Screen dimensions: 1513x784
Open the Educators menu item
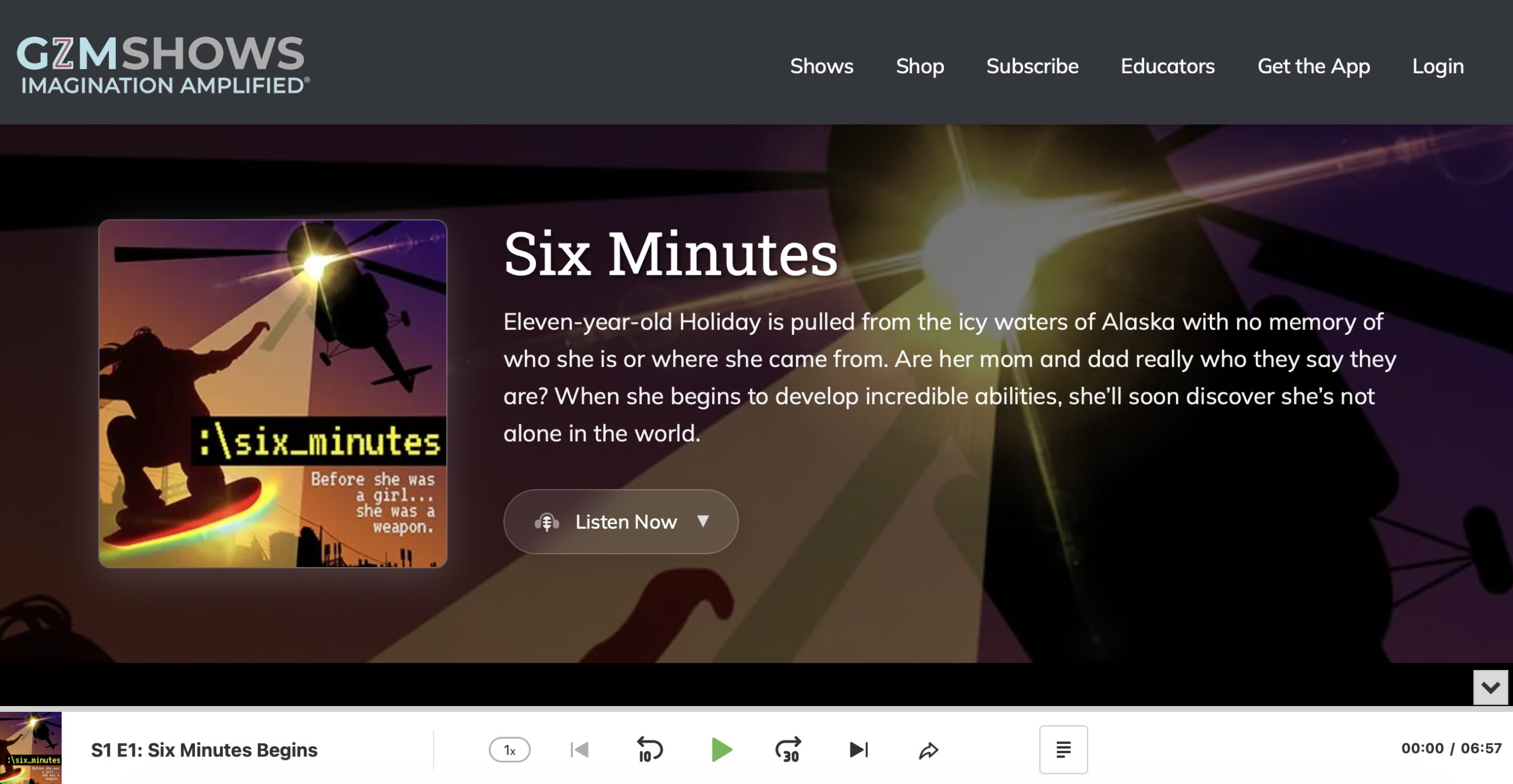1167,66
